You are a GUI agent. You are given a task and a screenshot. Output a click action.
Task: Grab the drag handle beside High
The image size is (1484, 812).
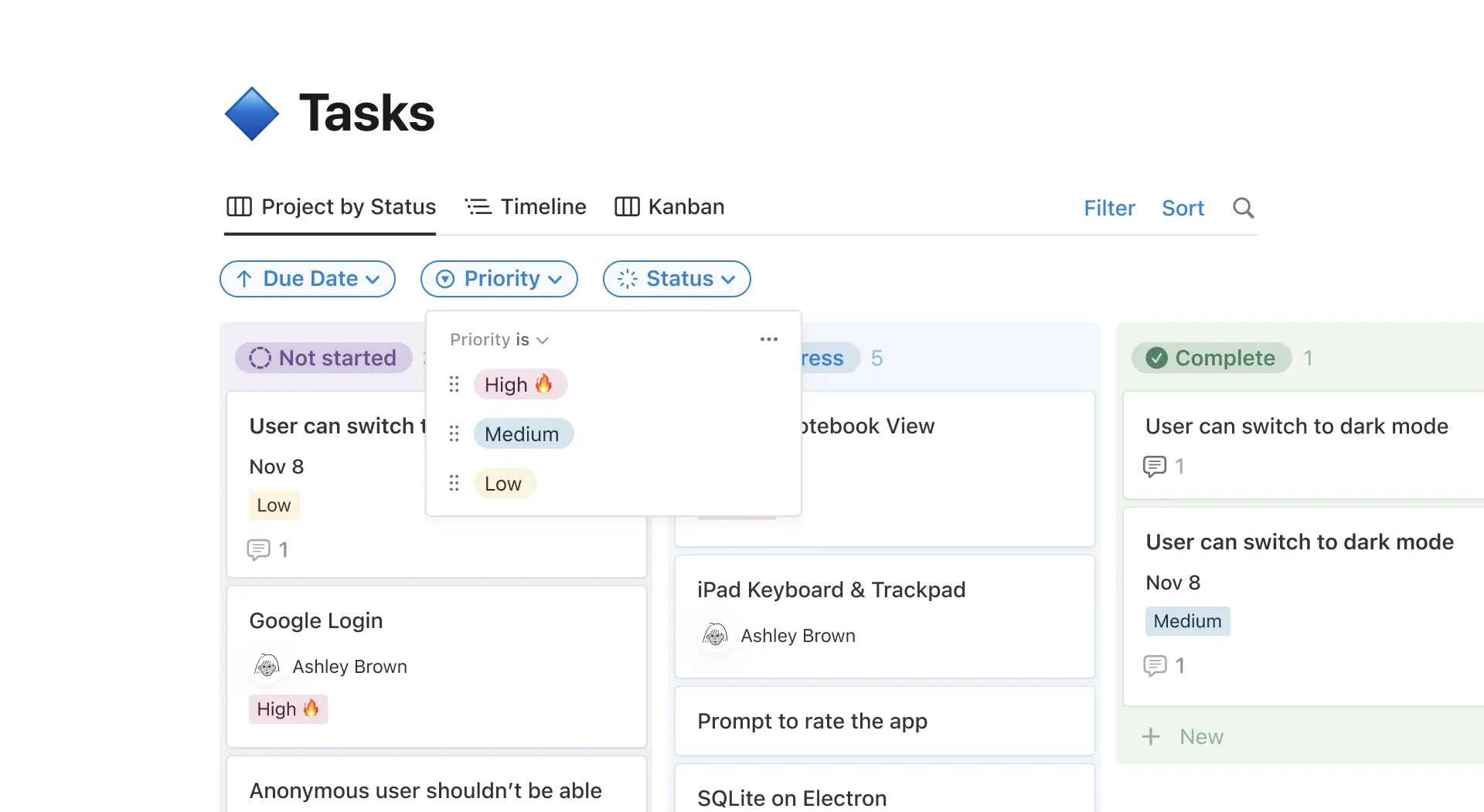(x=454, y=384)
